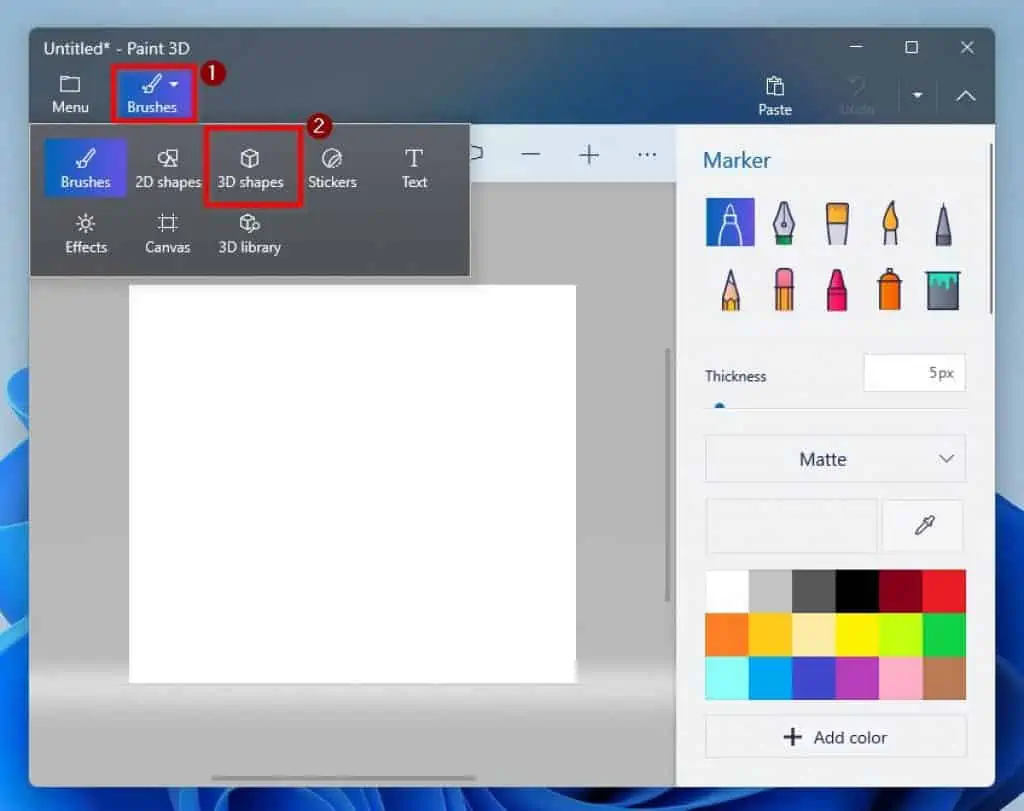Select the Fill bucket tool
This screenshot has height=811, width=1024.
point(941,290)
